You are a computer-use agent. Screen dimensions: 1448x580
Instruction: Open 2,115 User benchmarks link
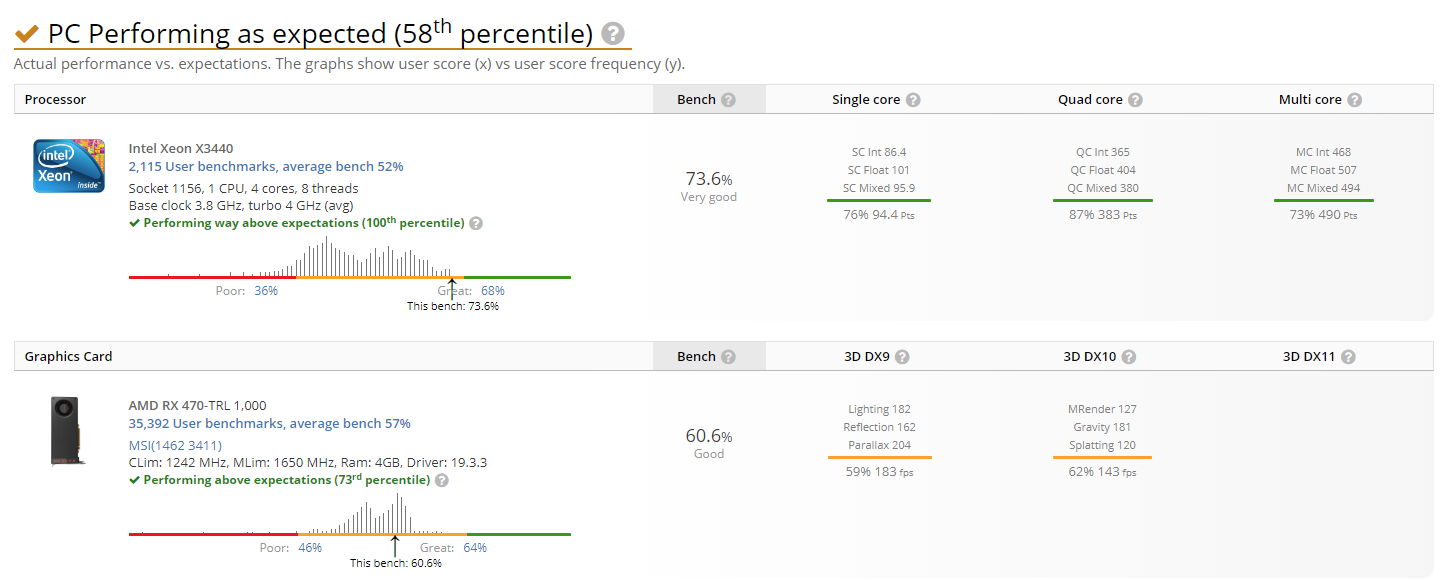click(266, 167)
